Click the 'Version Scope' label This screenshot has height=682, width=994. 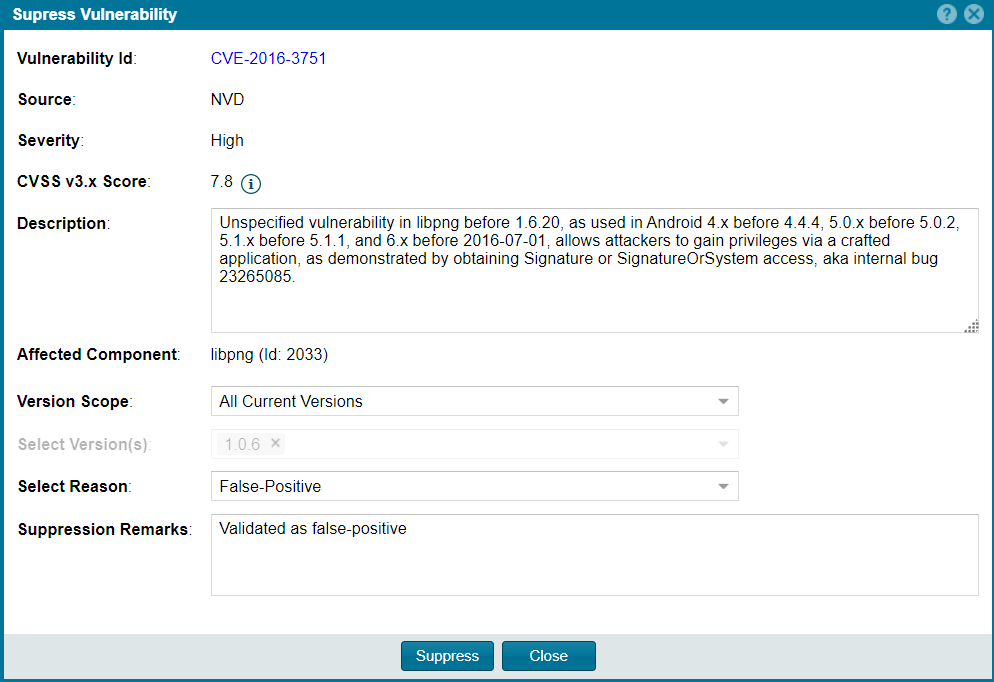click(x=75, y=401)
